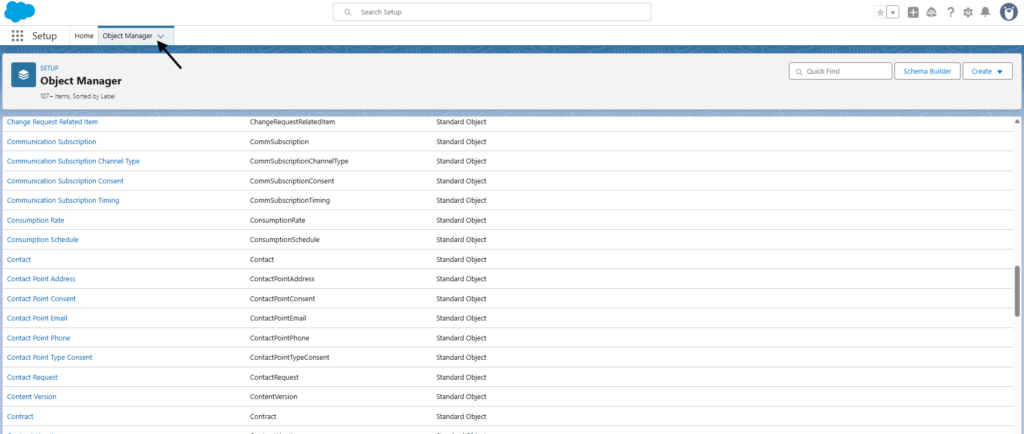Open the Consumption Schedule object link
Screen dimensions: 1024x434
(x=42, y=240)
